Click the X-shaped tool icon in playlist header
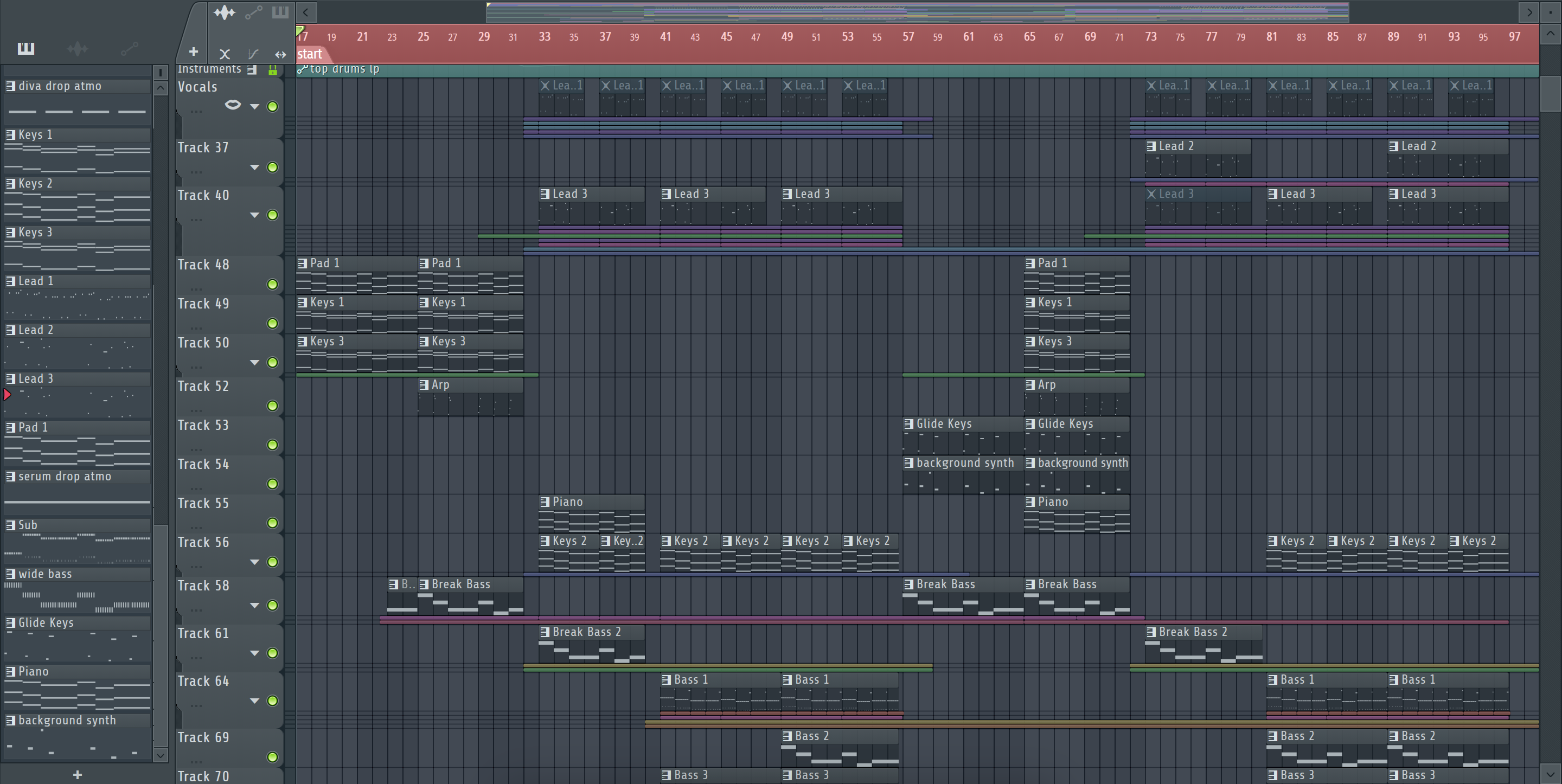 (225, 54)
